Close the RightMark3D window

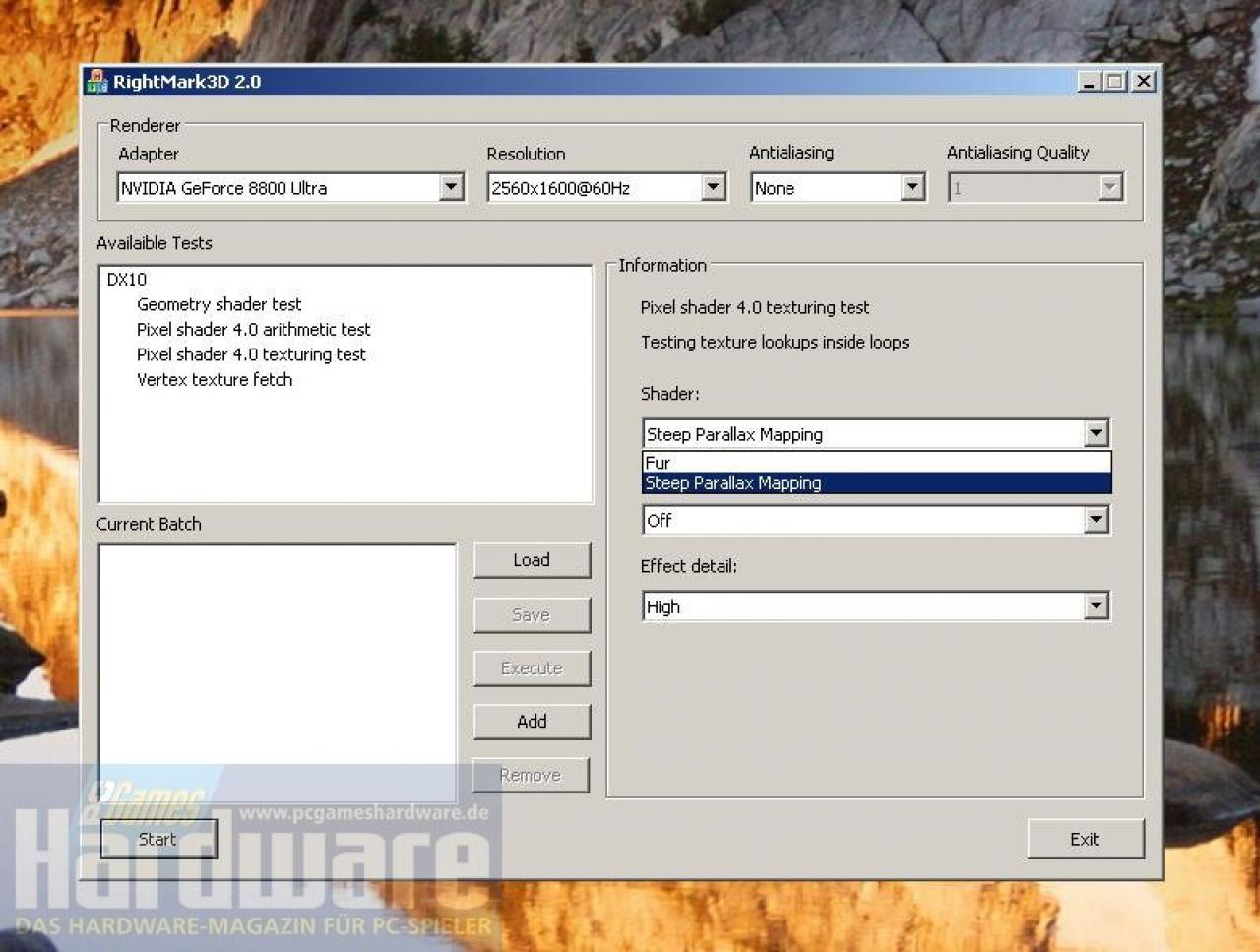pos(1143,82)
